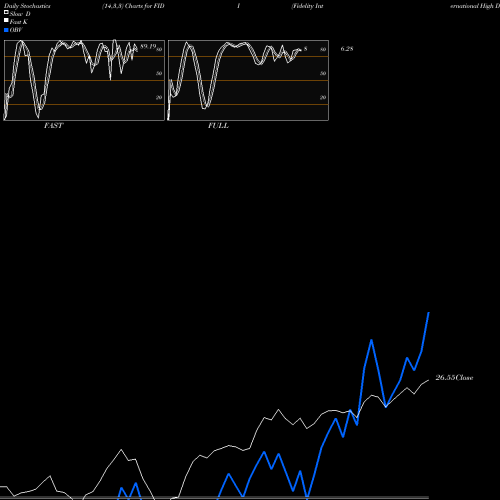
Task: Click the '26.55 Close' price label
Action: (454, 378)
